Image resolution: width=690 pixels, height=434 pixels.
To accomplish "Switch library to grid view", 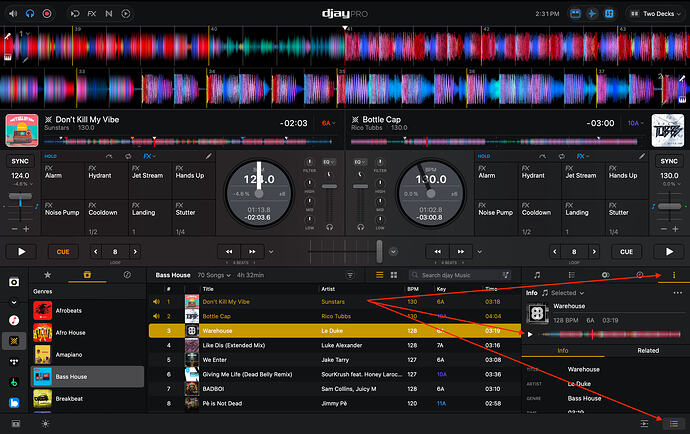I will click(x=394, y=275).
